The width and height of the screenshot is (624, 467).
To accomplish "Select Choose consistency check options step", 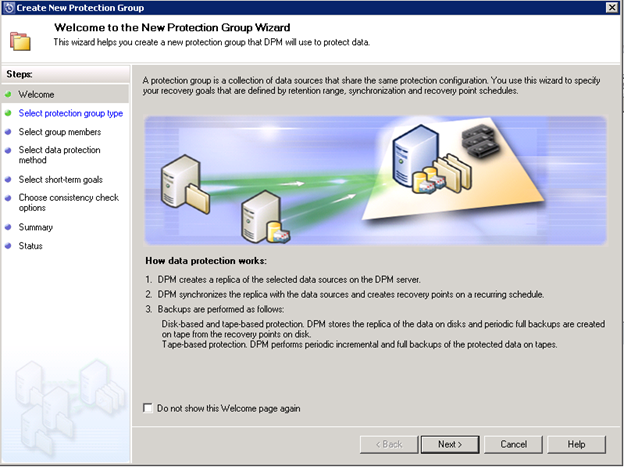I will pos(68,203).
